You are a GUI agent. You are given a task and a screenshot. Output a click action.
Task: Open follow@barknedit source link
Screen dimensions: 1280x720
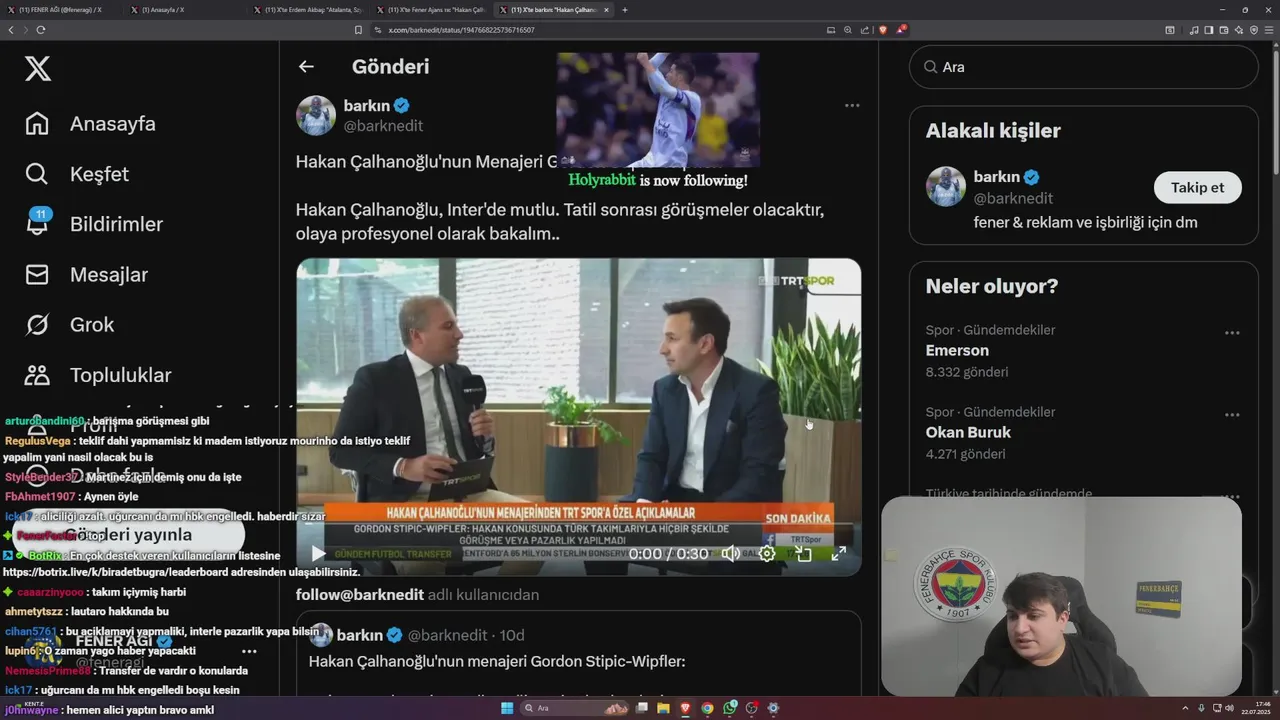(x=359, y=595)
